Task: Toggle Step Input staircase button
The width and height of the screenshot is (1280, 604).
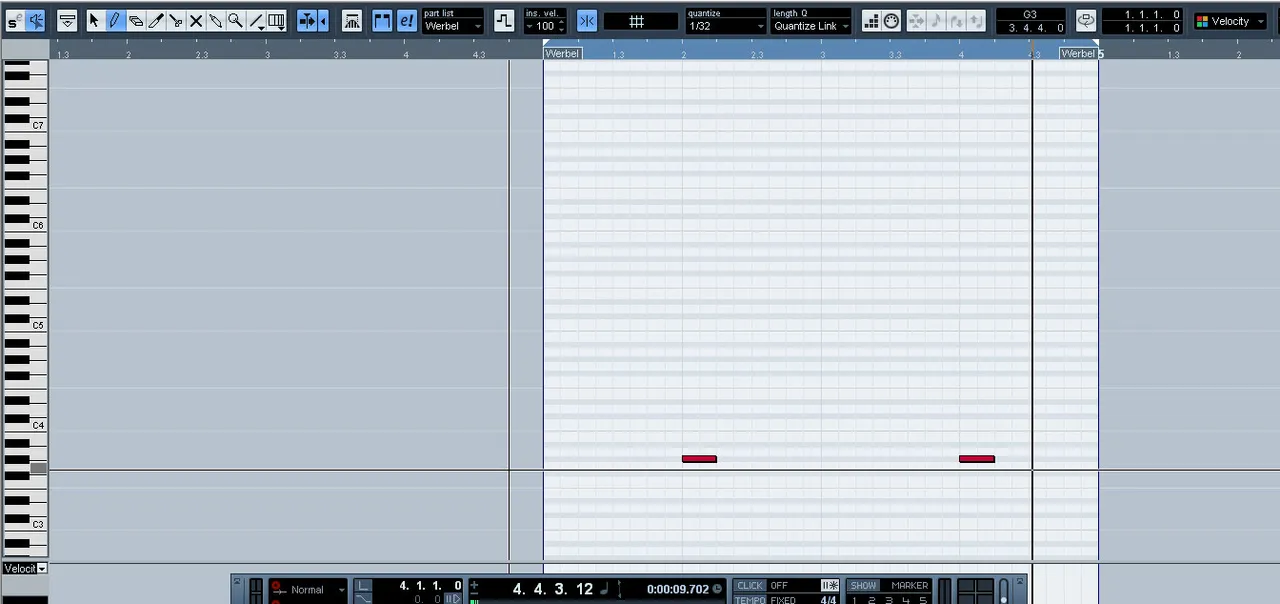Action: pos(871,21)
